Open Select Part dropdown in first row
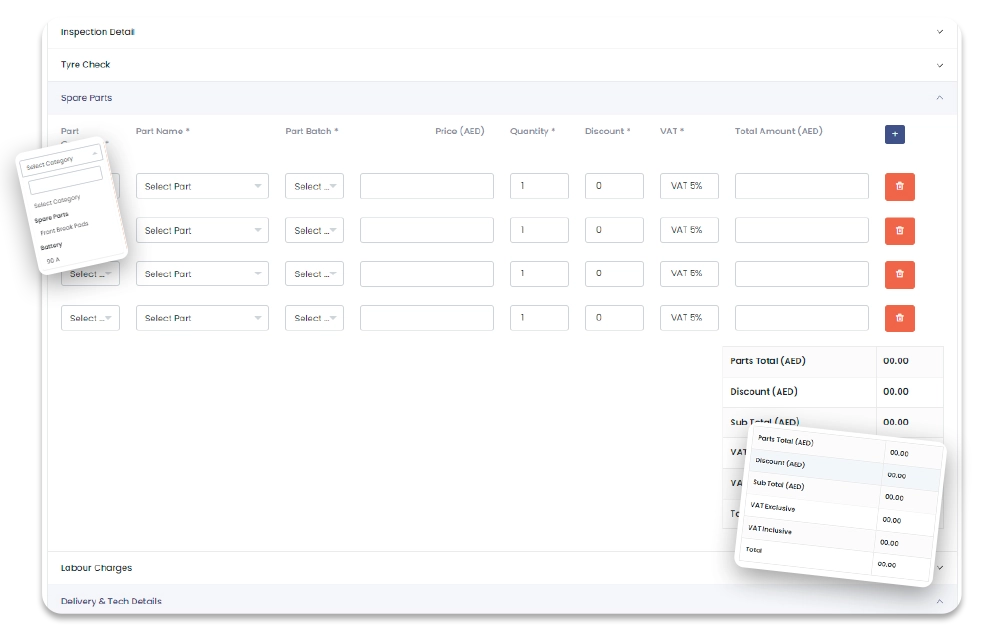This screenshot has width=1000, height=633. 202,186
